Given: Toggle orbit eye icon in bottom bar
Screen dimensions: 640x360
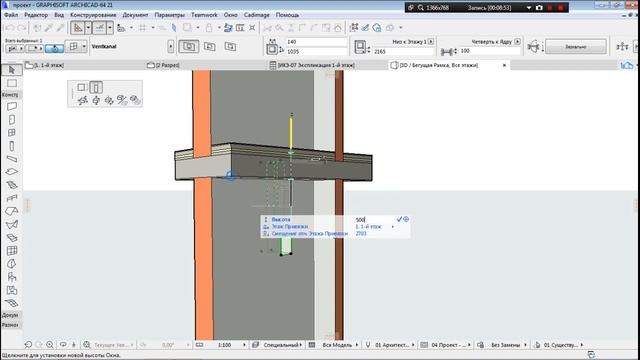Looking at the screenshot, I should click(x=63, y=344).
